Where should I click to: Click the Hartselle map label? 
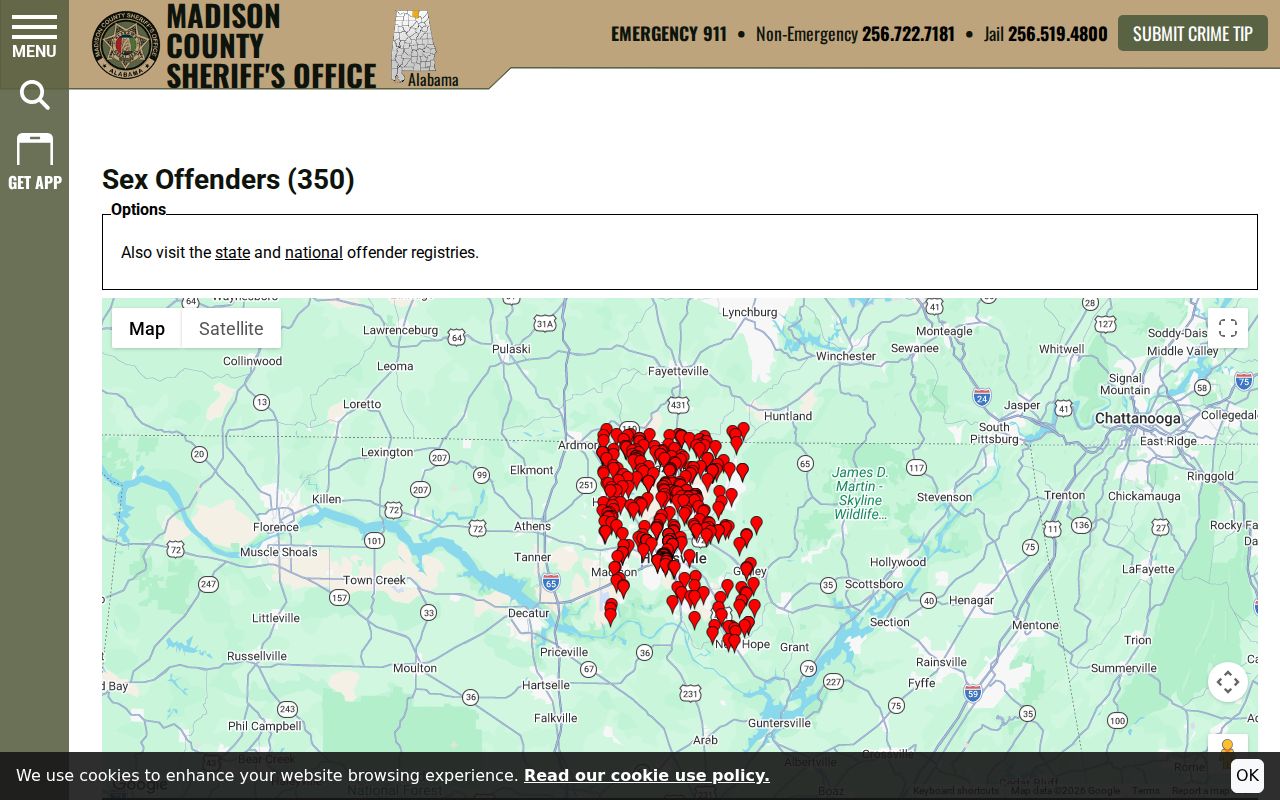[x=546, y=685]
